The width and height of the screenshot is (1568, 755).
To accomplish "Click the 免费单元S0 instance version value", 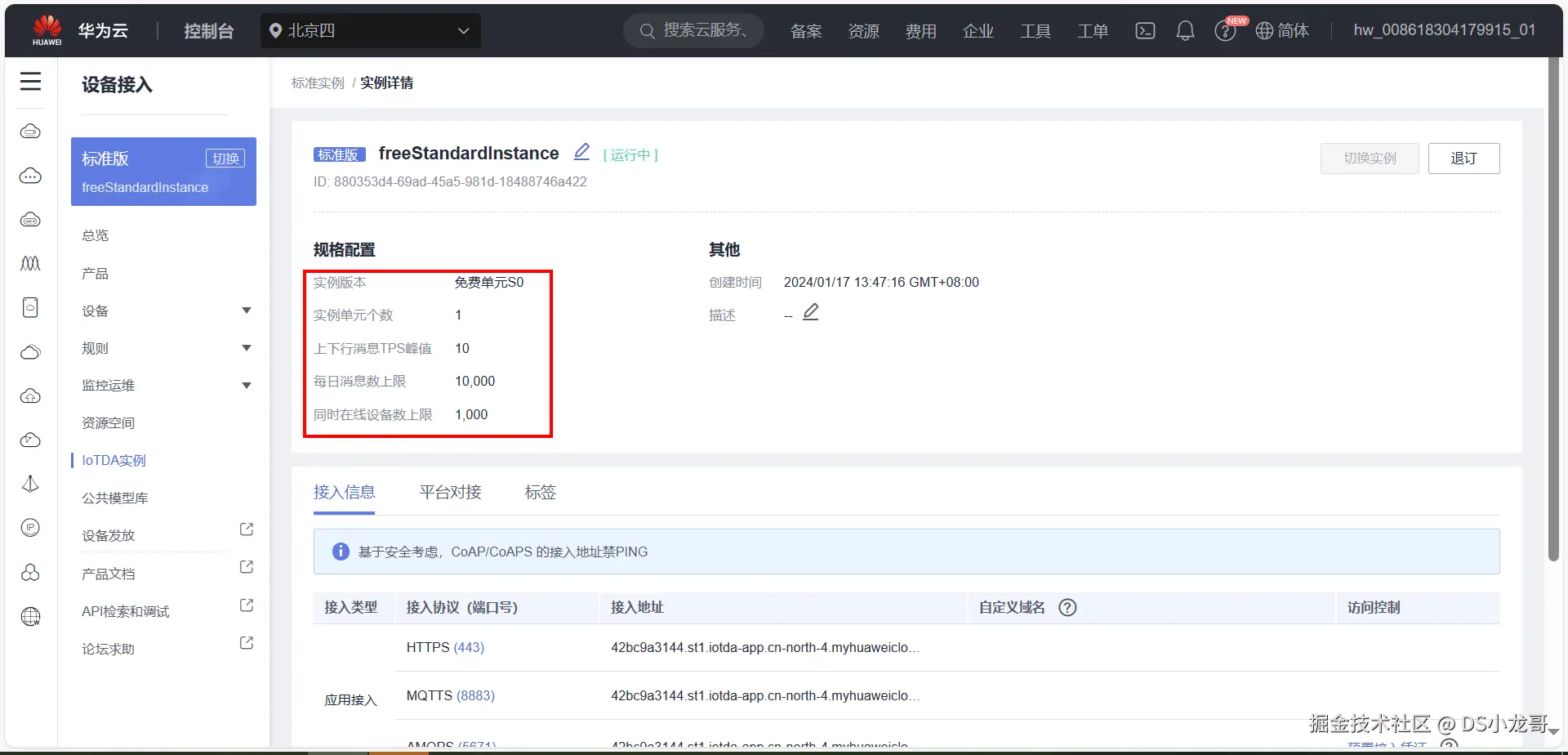I will [489, 283].
